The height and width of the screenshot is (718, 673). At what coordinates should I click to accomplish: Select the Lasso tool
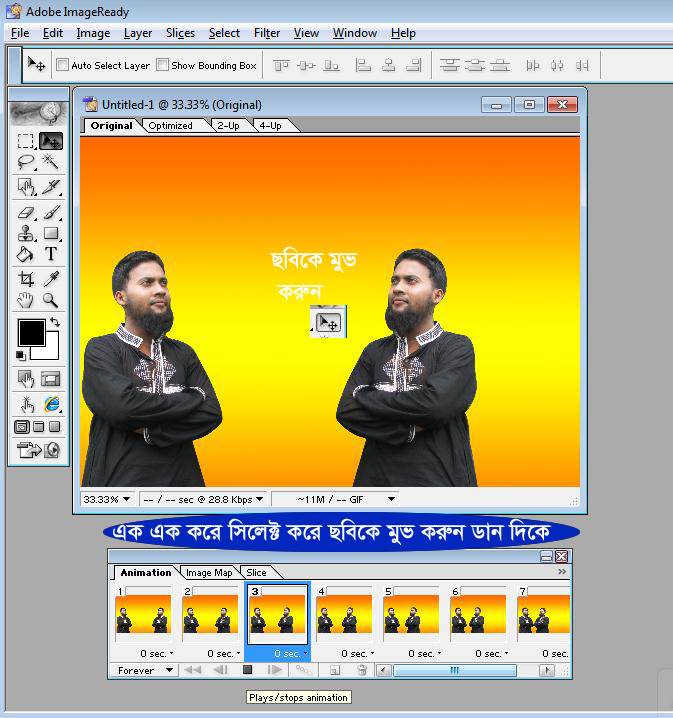point(26,162)
